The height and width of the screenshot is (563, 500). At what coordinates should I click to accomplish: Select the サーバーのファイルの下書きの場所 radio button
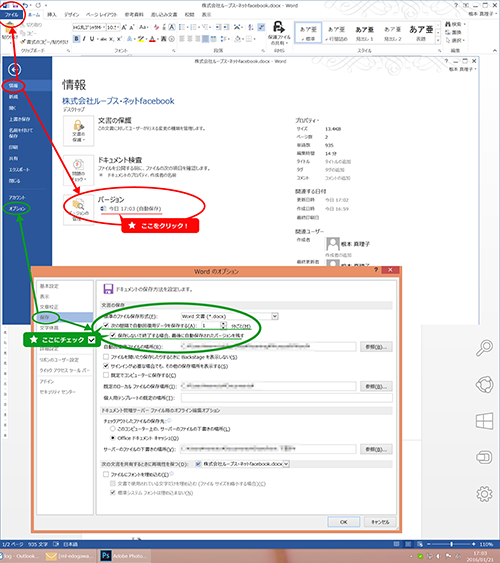tap(113, 429)
